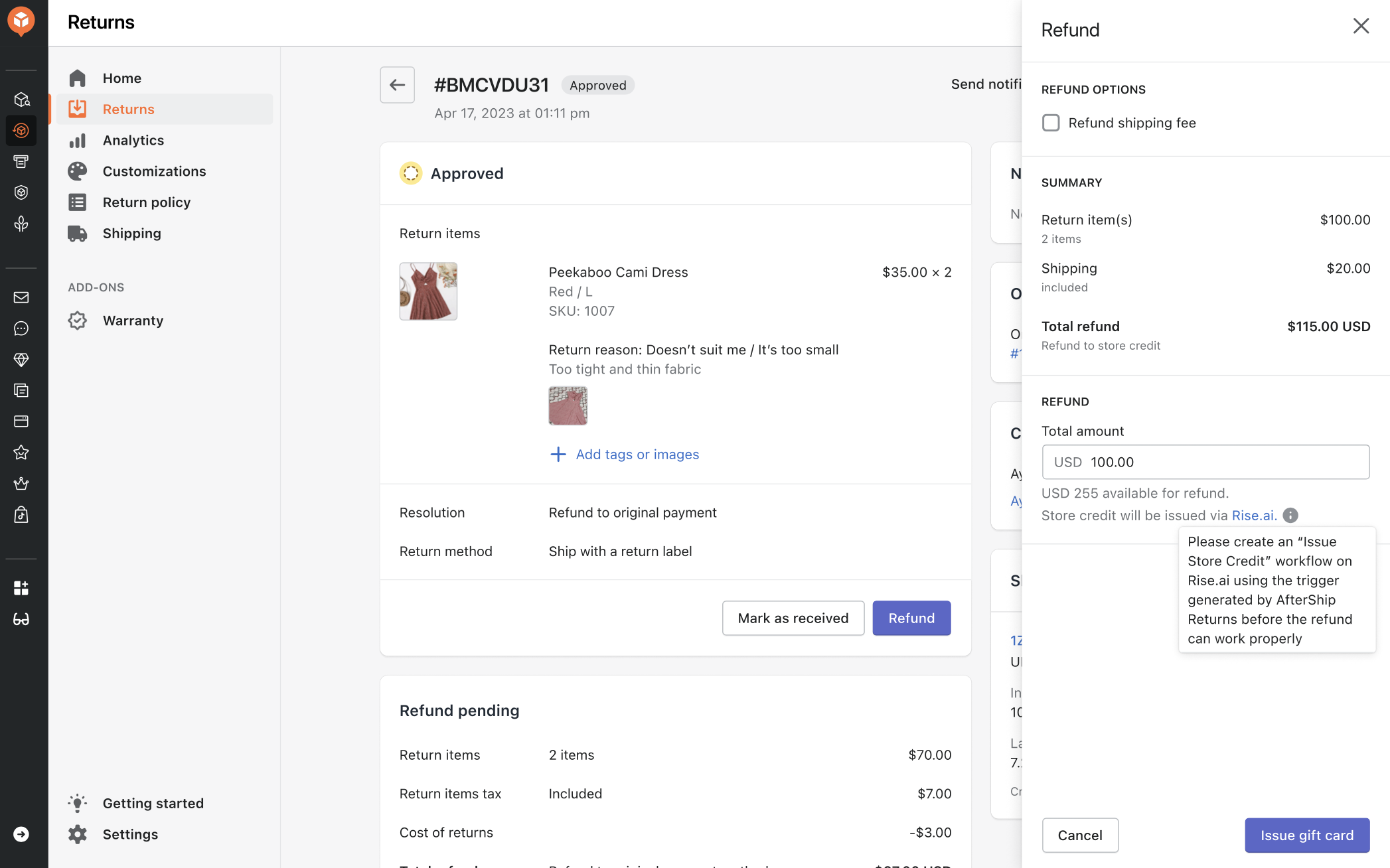Click the diamond icon in dark sidebar

coord(21,360)
